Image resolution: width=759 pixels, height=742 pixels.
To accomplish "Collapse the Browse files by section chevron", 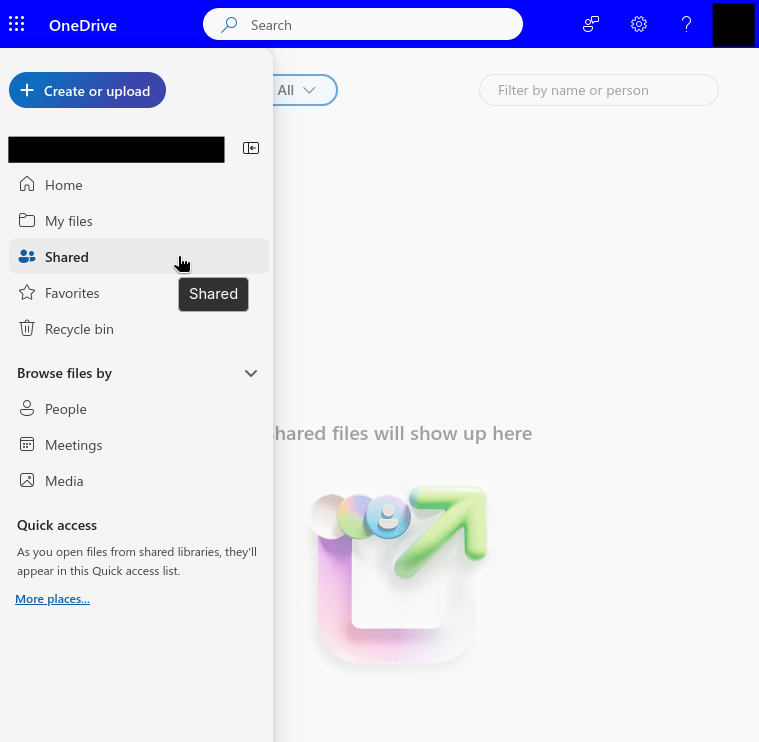I will pyautogui.click(x=251, y=373).
